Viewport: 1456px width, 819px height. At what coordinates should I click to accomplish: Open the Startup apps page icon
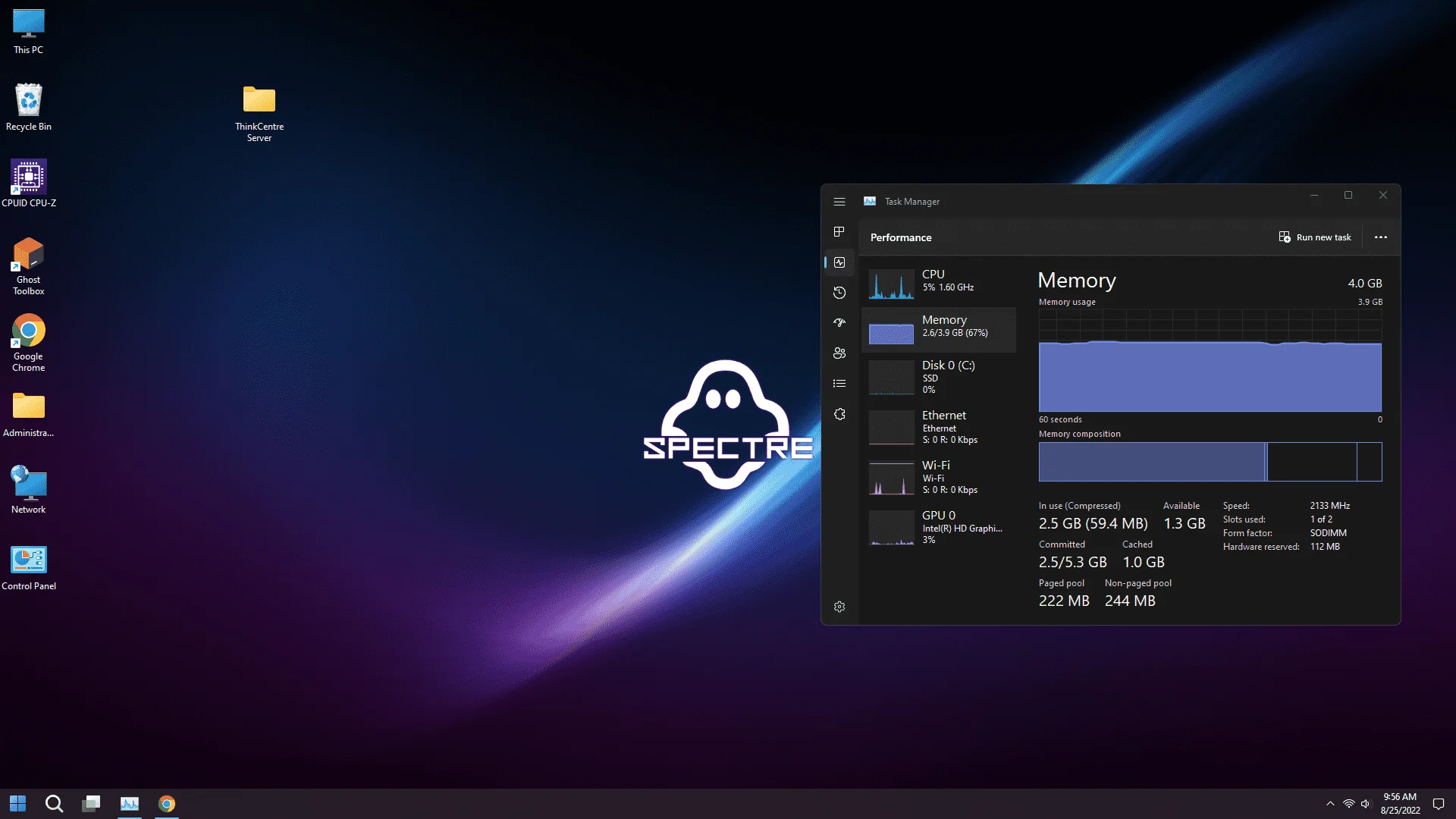click(839, 323)
